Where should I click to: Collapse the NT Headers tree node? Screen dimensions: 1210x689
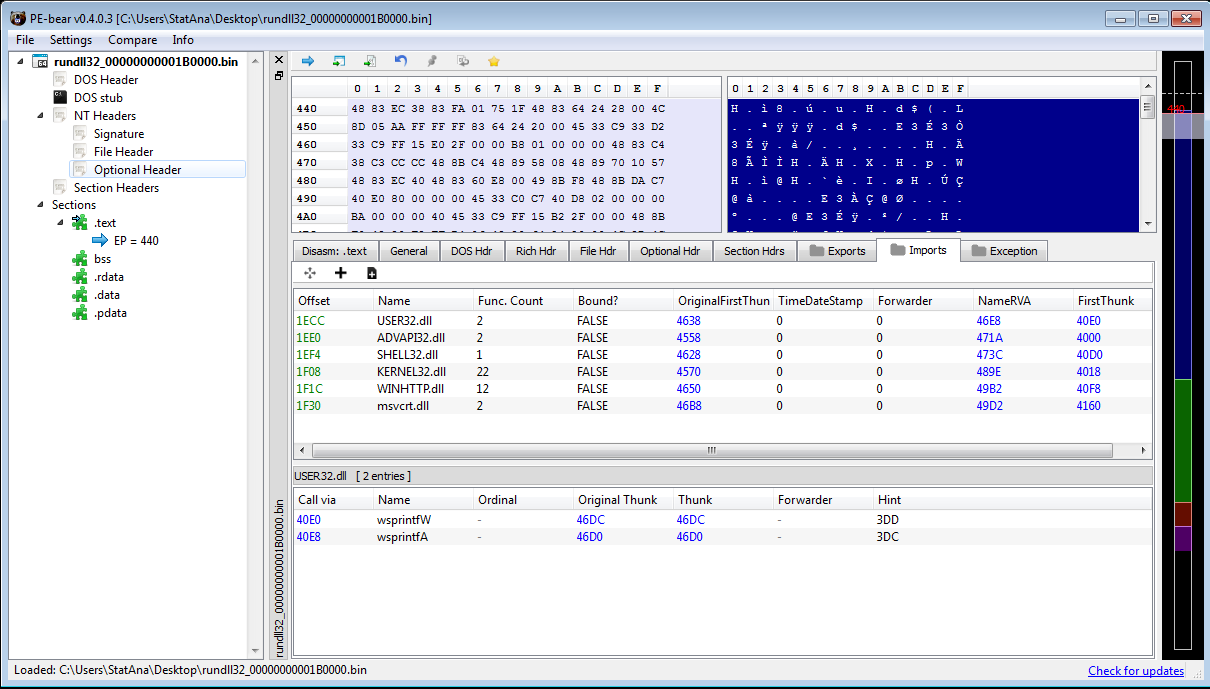41,116
